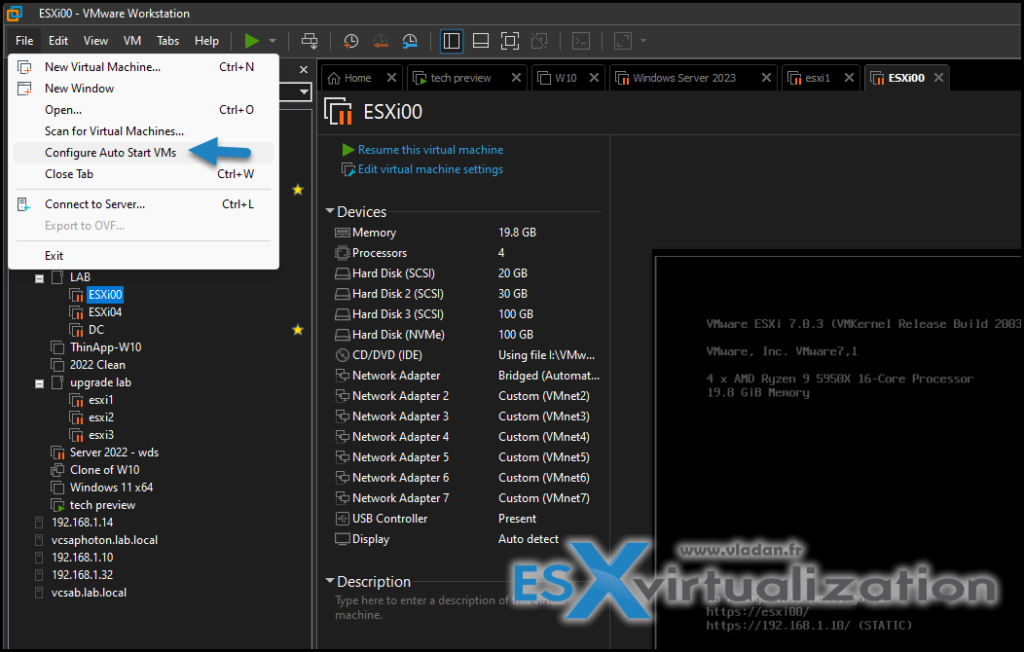Switch to the Windows Server 2023 tab
This screenshot has height=652, width=1024.
682,77
